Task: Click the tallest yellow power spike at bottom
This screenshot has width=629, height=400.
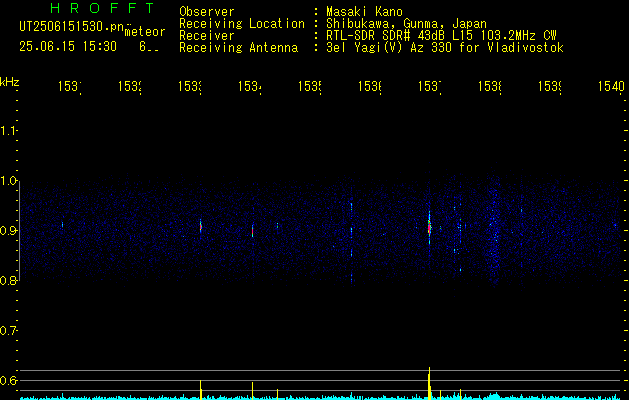Action: coord(429,383)
